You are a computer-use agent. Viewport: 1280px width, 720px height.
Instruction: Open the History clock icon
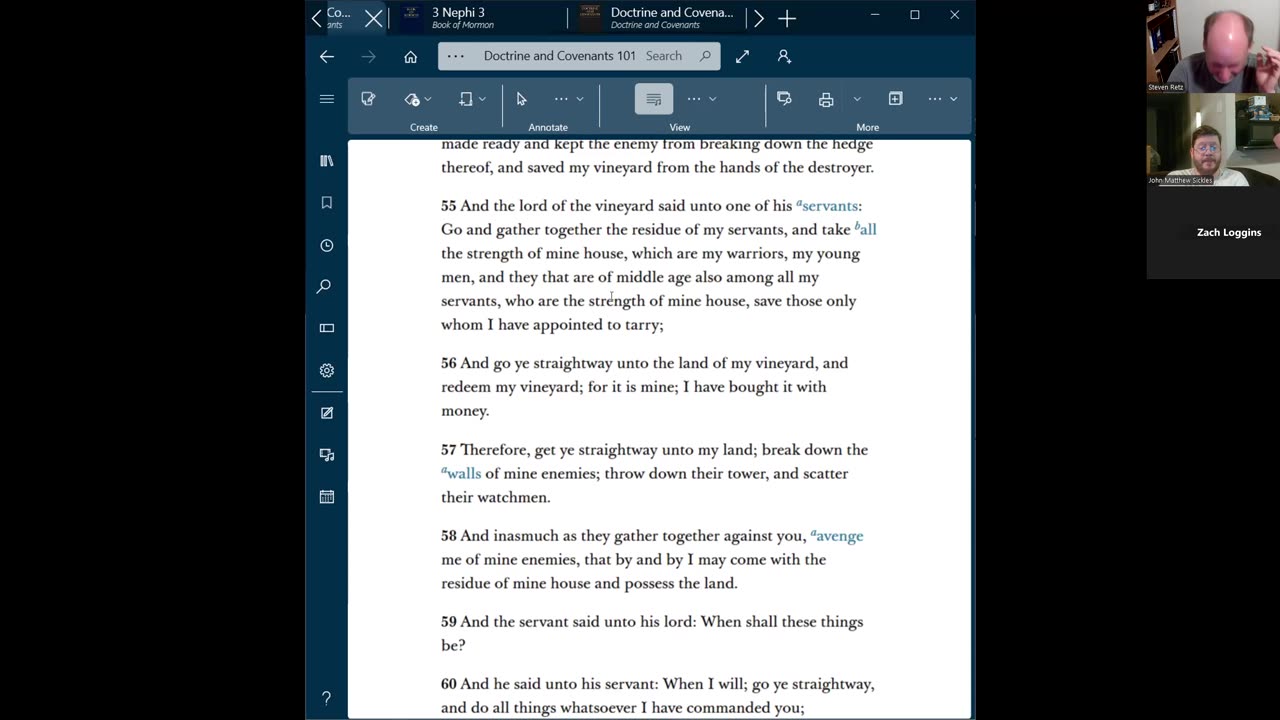click(x=326, y=245)
